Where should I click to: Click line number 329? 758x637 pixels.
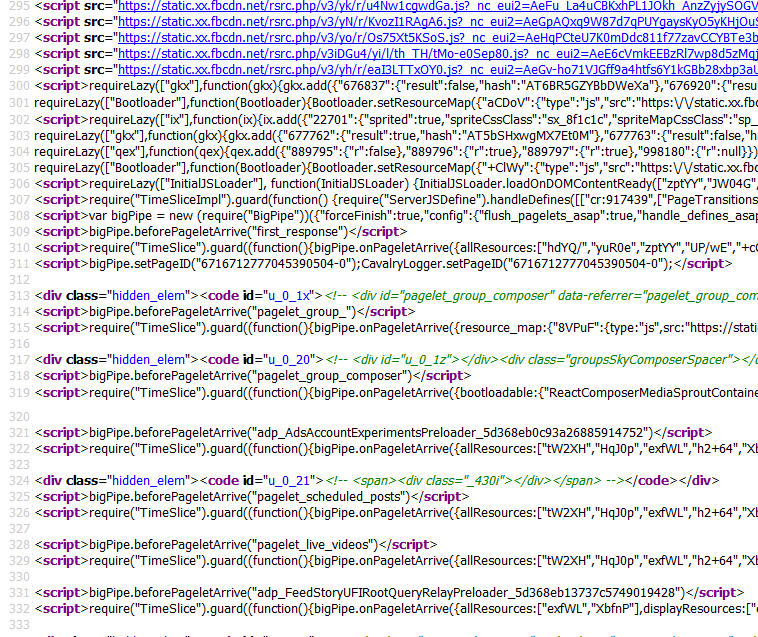[x=19, y=561]
